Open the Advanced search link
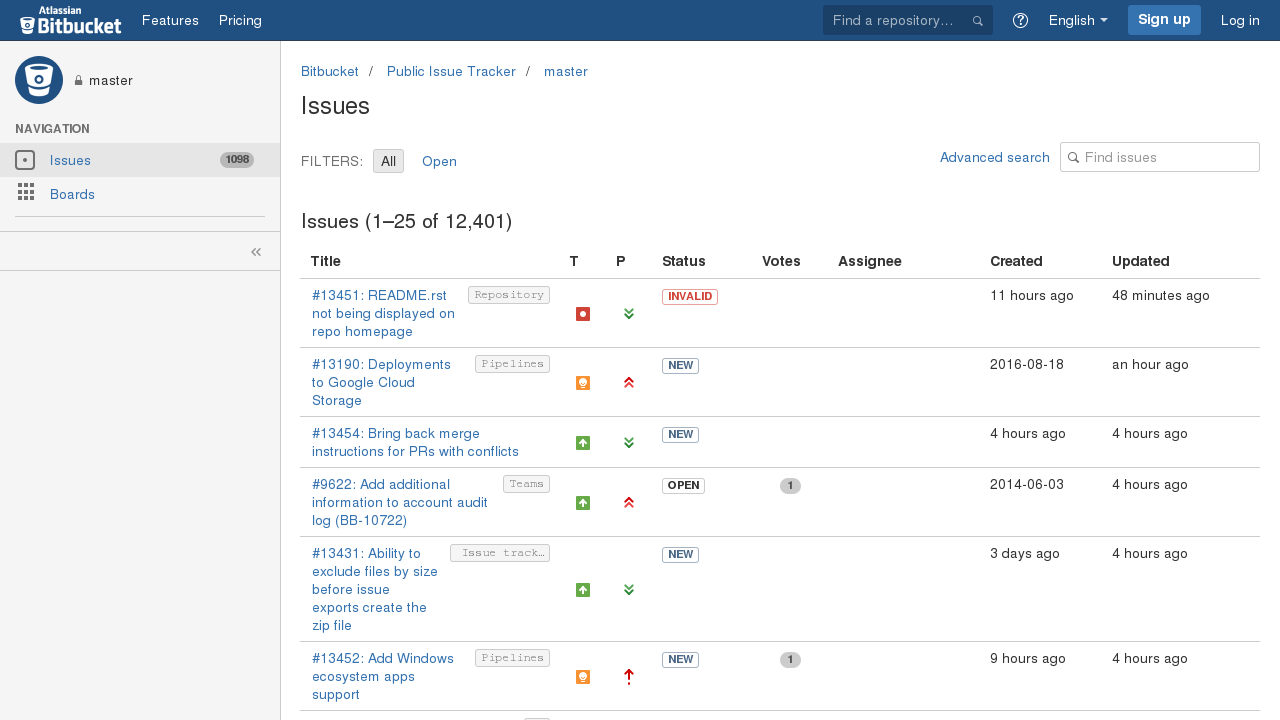This screenshot has height=720, width=1280. [x=995, y=157]
